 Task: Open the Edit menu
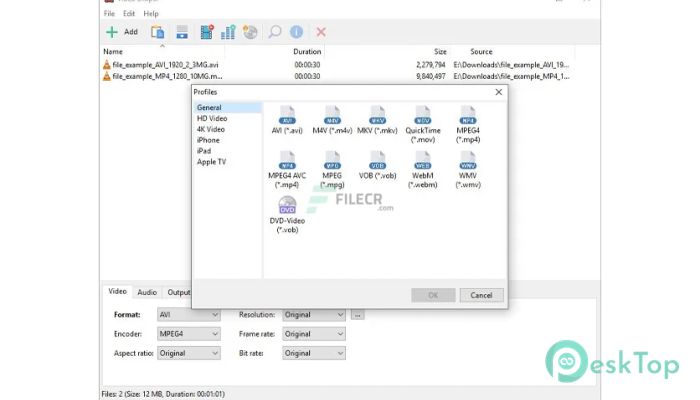pos(129,14)
